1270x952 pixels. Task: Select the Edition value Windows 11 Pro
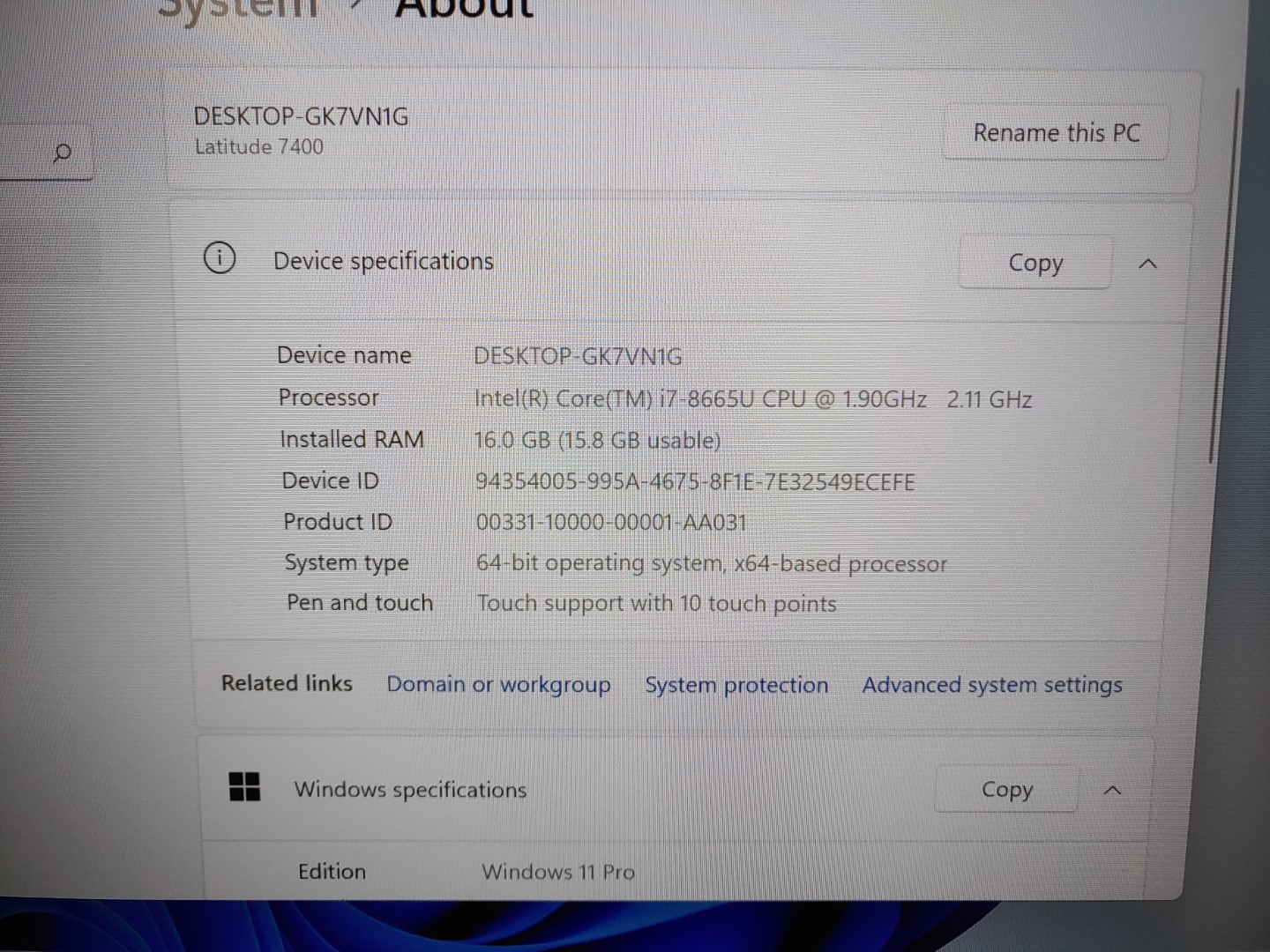(558, 872)
